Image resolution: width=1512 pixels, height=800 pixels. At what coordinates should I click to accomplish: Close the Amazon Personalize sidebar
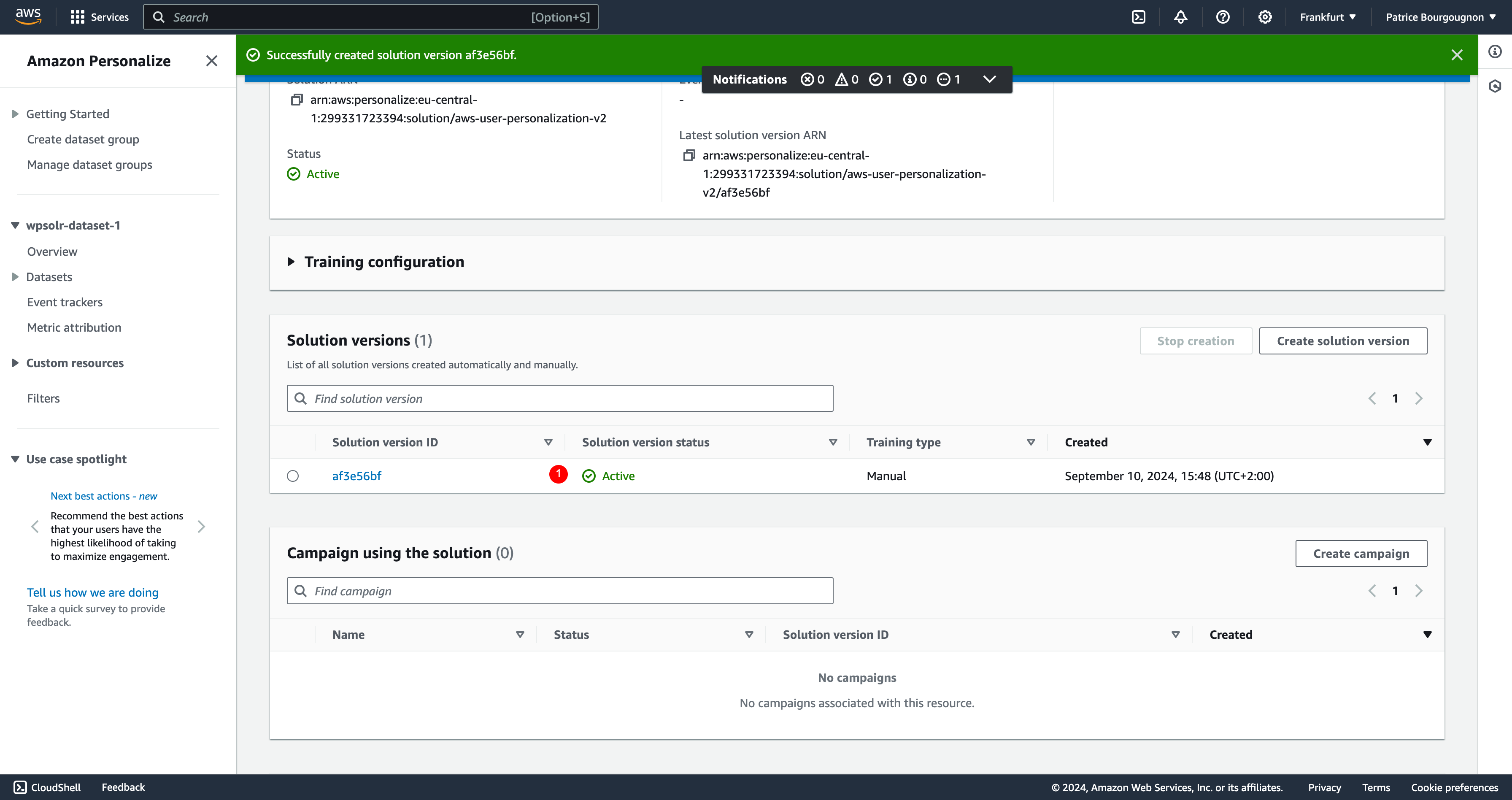click(212, 61)
